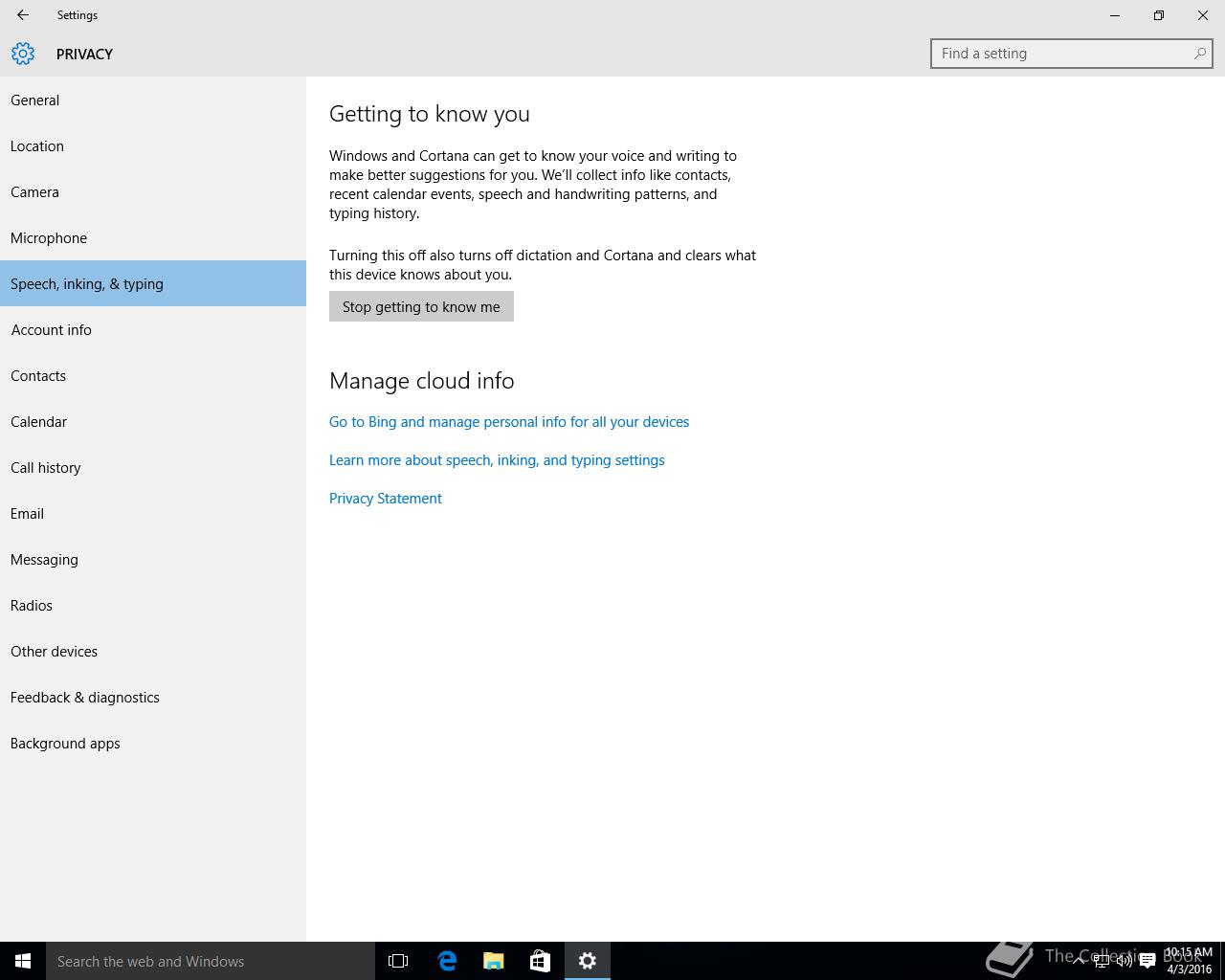Select the Email privacy category
Screen dimensions: 1225x980
tap(153, 513)
